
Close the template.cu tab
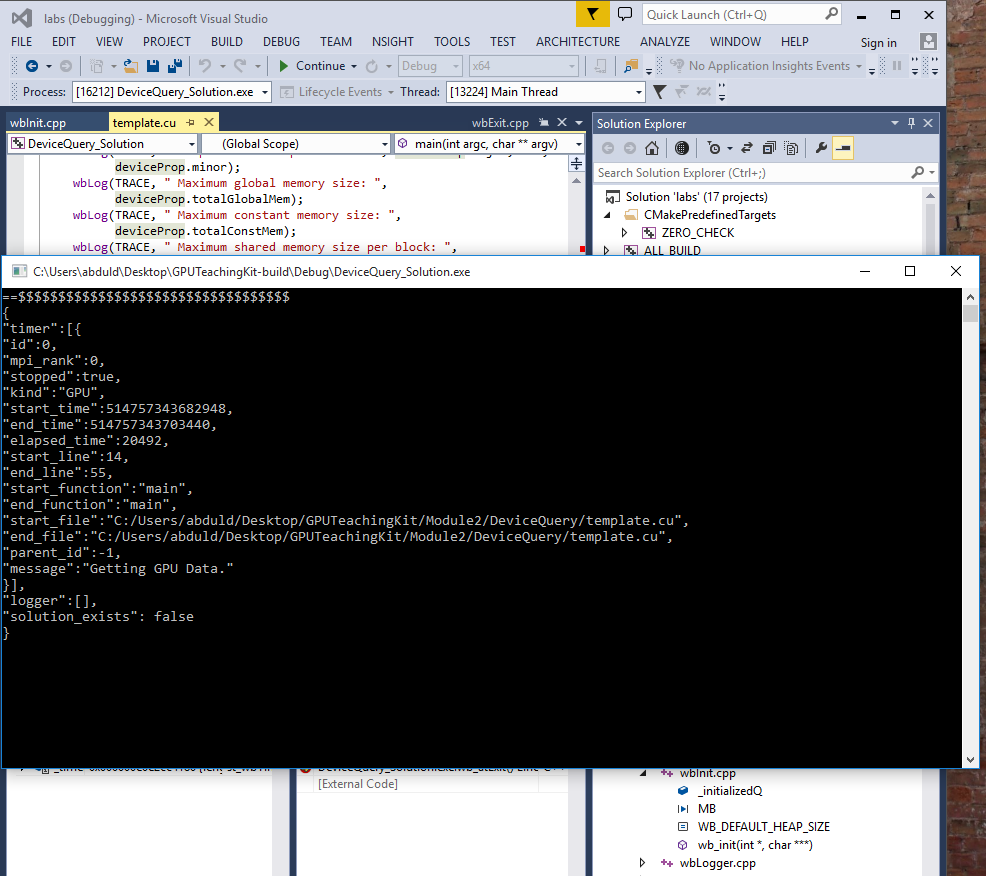[x=209, y=122]
